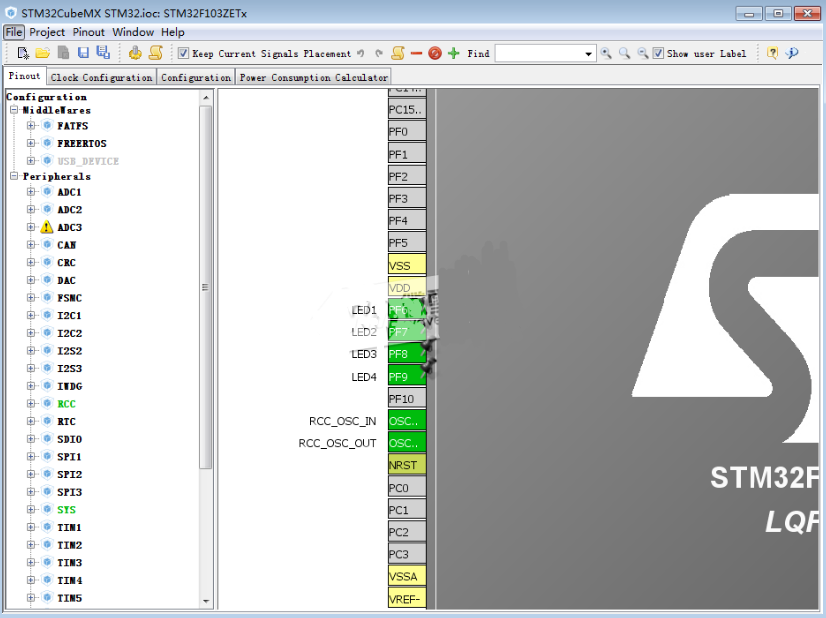Expand the ADC1 peripheral node
826x618 pixels.
[x=31, y=192]
